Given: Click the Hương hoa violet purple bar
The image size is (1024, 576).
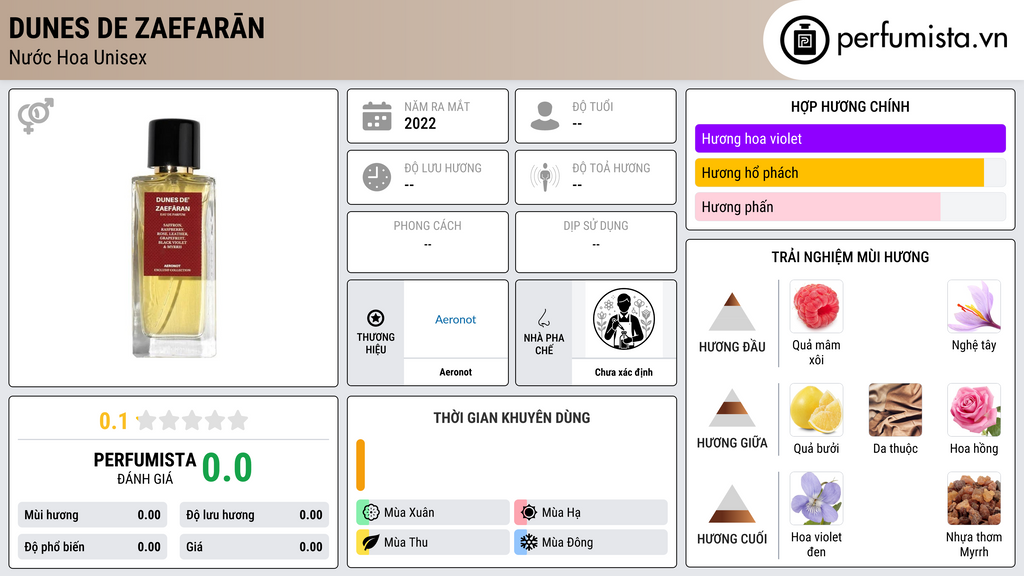Looking at the screenshot, I should coord(850,138).
